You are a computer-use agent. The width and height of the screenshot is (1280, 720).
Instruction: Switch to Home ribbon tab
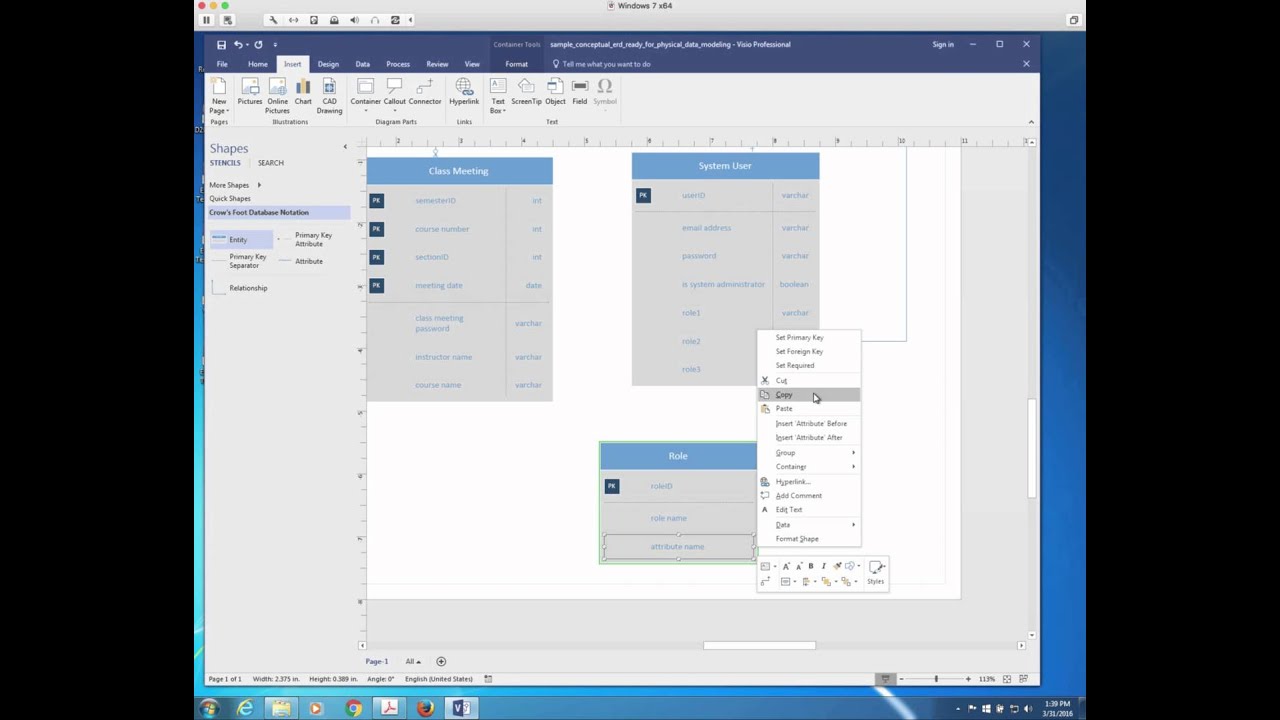tap(258, 64)
